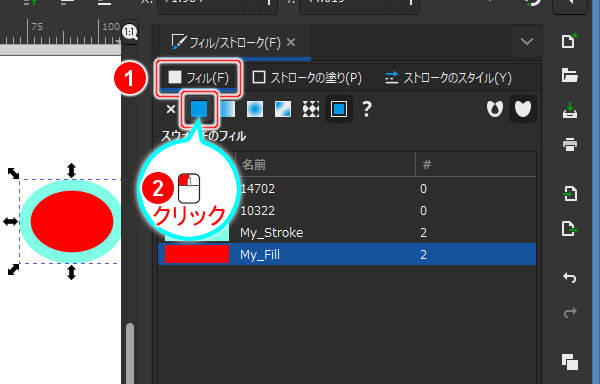Click the left-middle horizontal scale handle
The width and height of the screenshot is (600, 384).
[x=10, y=221]
